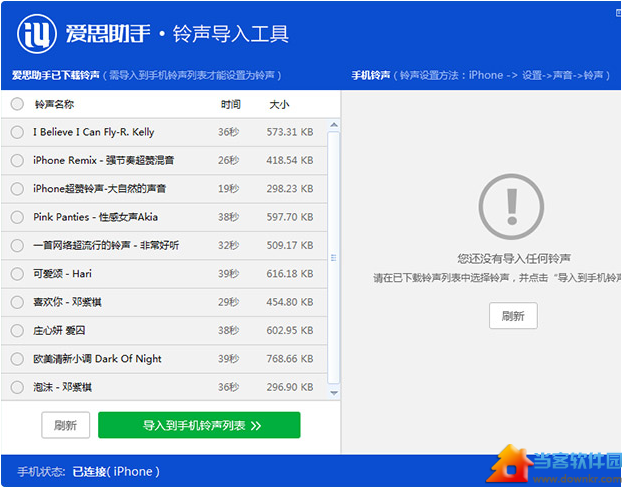Click the 泡沫 - 邓紫棋 title
Image resolution: width=622 pixels, height=489 pixels.
[x=62, y=387]
